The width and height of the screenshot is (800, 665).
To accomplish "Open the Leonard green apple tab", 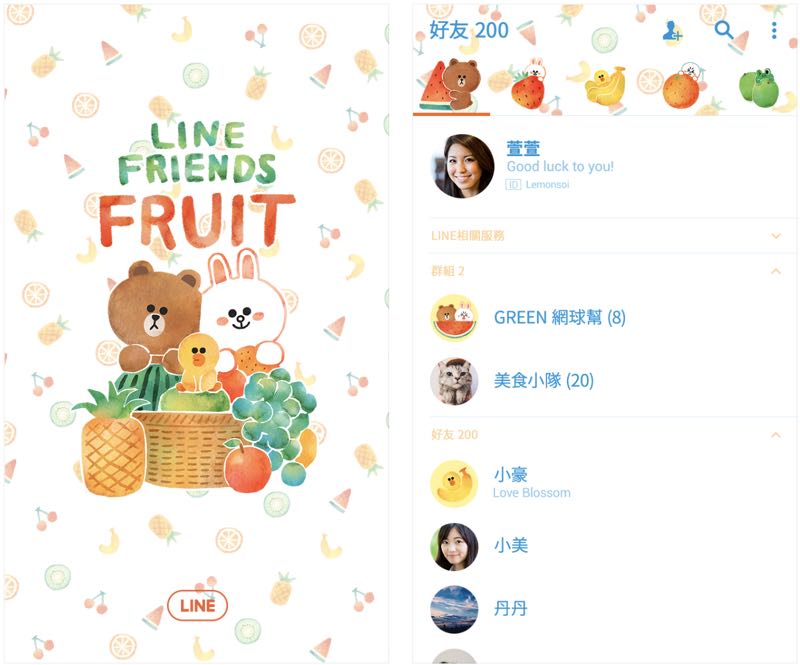I will coord(759,86).
